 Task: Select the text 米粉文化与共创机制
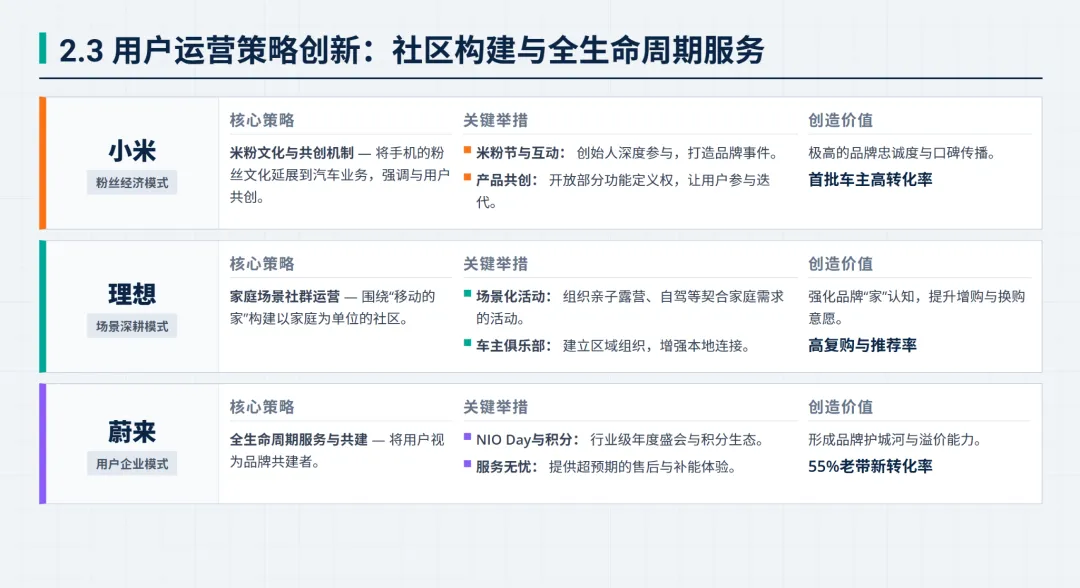(291, 153)
